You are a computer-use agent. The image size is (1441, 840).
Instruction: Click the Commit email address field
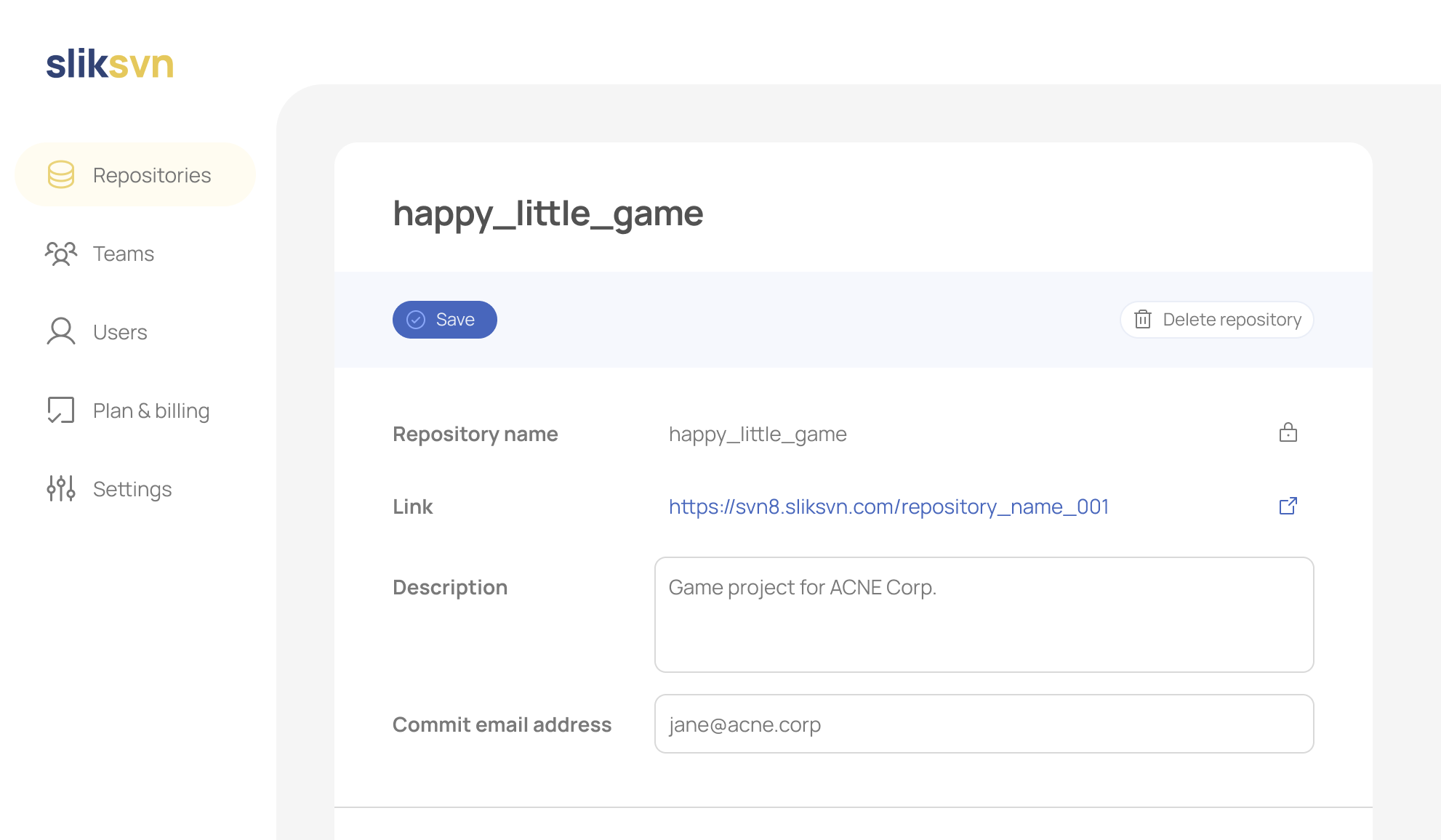984,724
